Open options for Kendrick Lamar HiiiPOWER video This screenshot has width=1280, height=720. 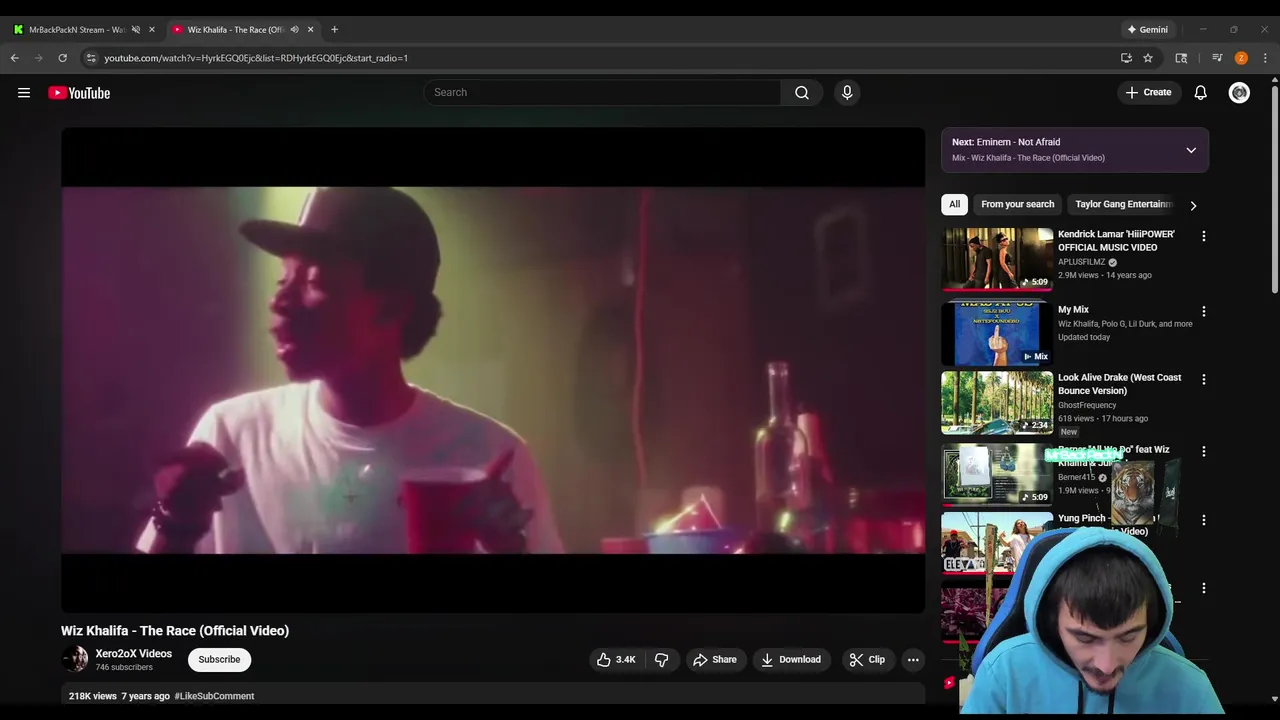click(x=1203, y=236)
